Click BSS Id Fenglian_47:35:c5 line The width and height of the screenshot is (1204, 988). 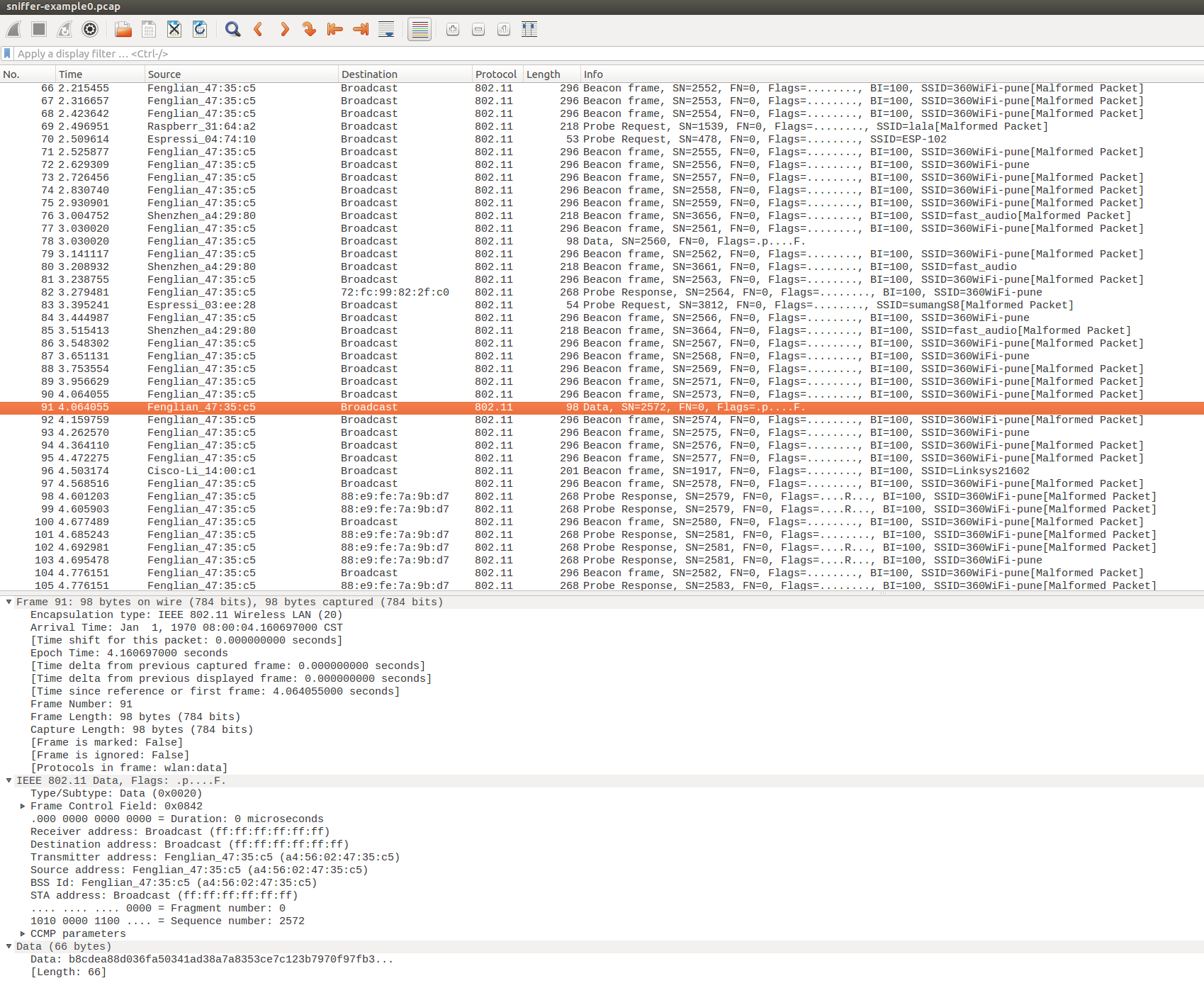[x=174, y=882]
